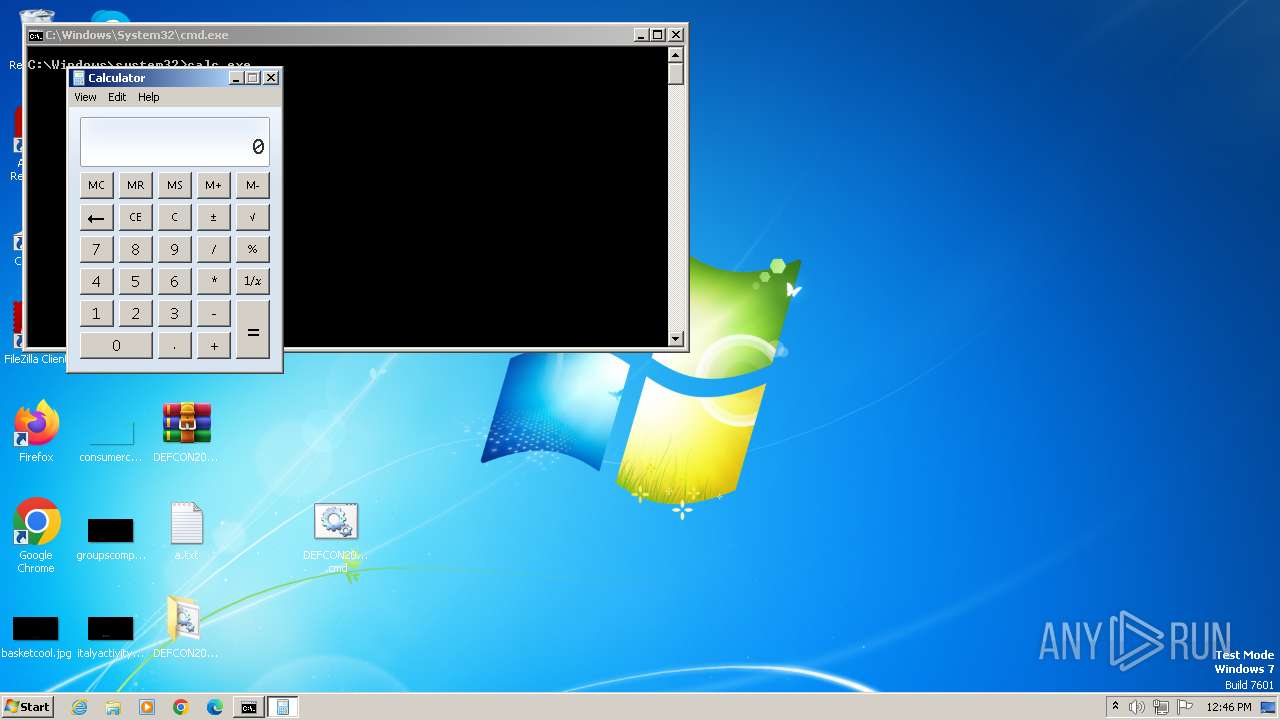The height and width of the screenshot is (720, 1280).
Task: Open Windows Media Player from taskbar
Action: point(147,707)
